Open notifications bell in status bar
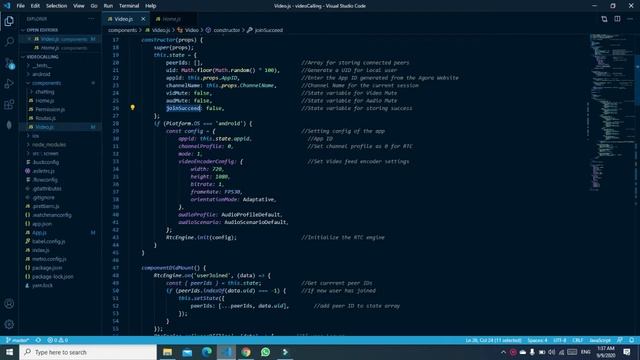Screen dimensions: 640x360 [x=631, y=340]
